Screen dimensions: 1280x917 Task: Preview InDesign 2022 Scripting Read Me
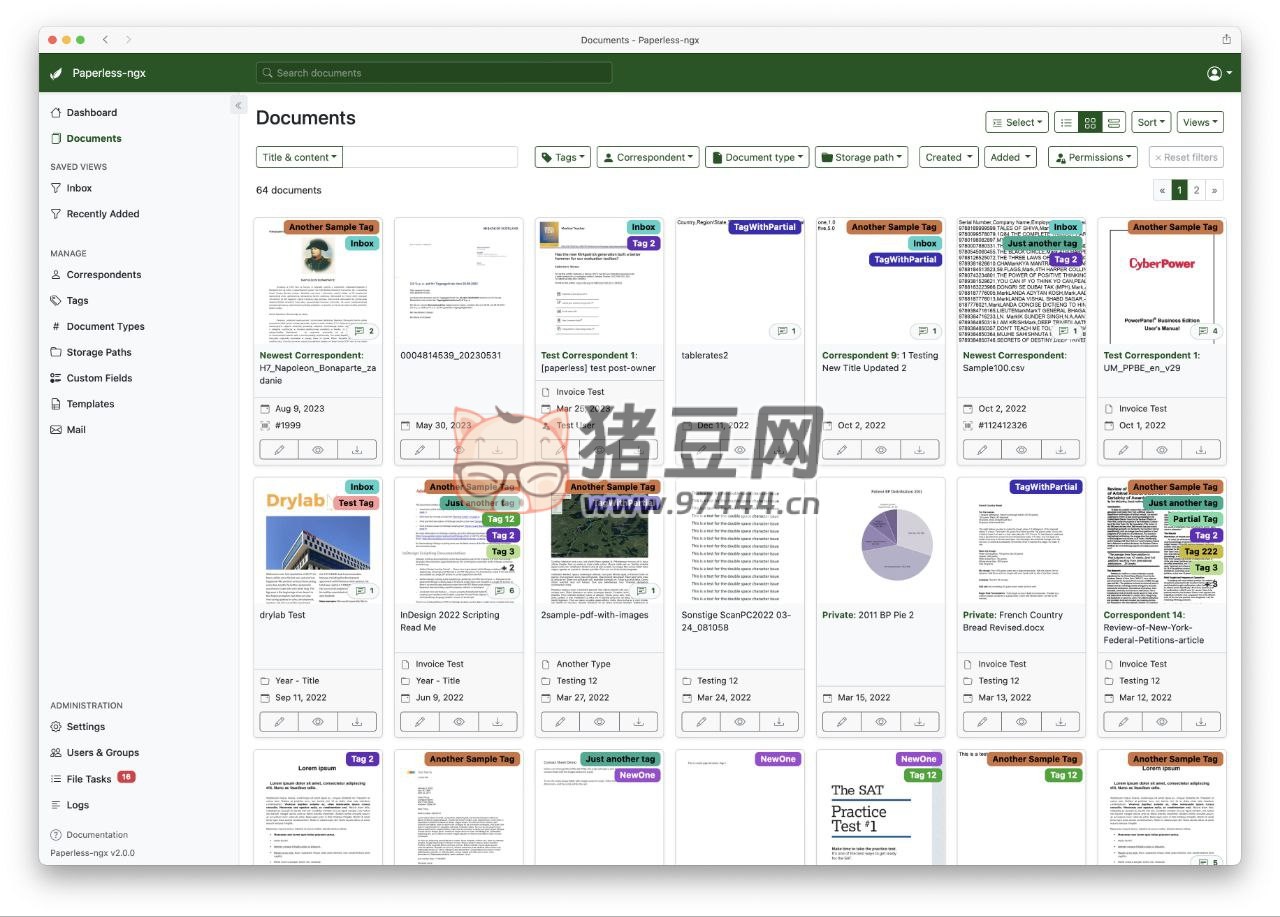(459, 722)
